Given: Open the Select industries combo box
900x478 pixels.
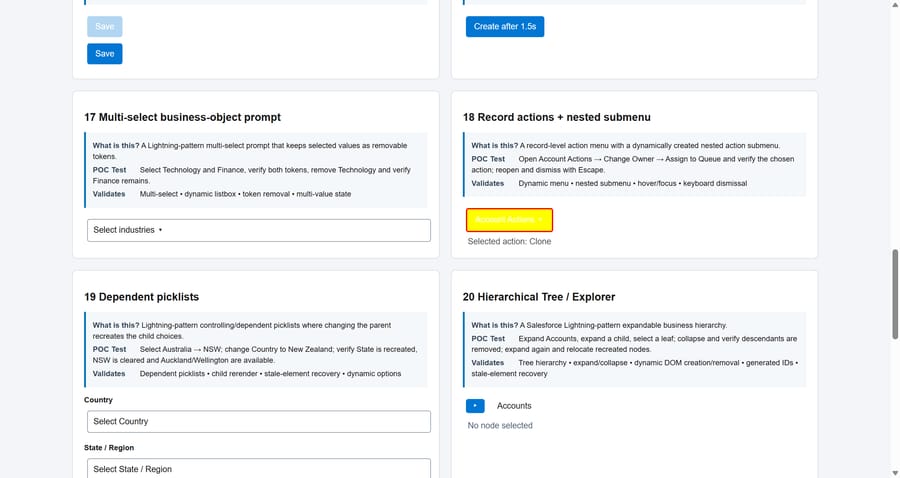Looking at the screenshot, I should [259, 230].
